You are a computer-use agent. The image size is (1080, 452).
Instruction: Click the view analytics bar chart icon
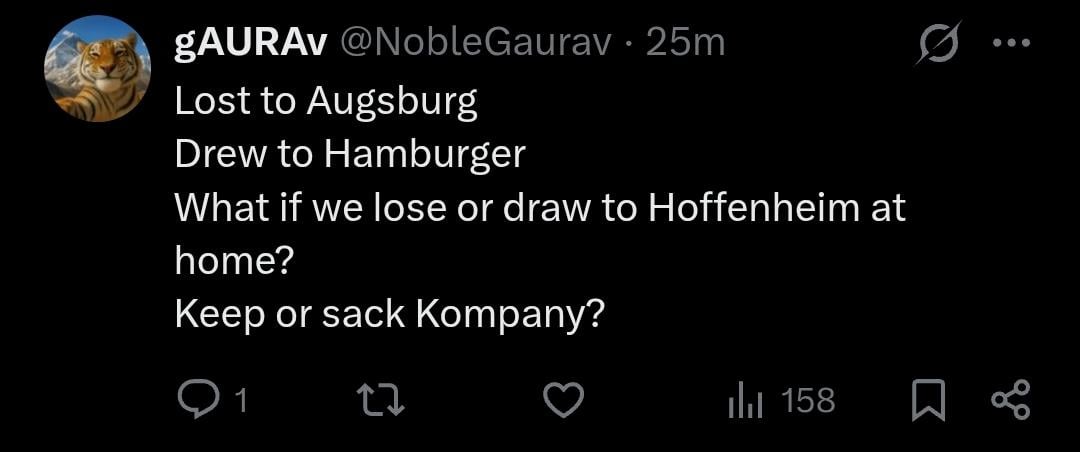pyautogui.click(x=745, y=402)
